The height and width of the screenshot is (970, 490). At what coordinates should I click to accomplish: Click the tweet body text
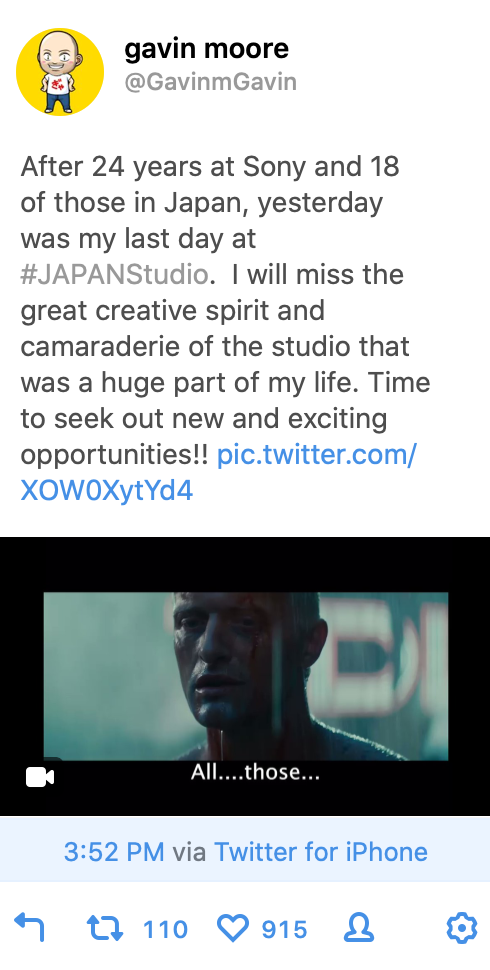pyautogui.click(x=225, y=328)
